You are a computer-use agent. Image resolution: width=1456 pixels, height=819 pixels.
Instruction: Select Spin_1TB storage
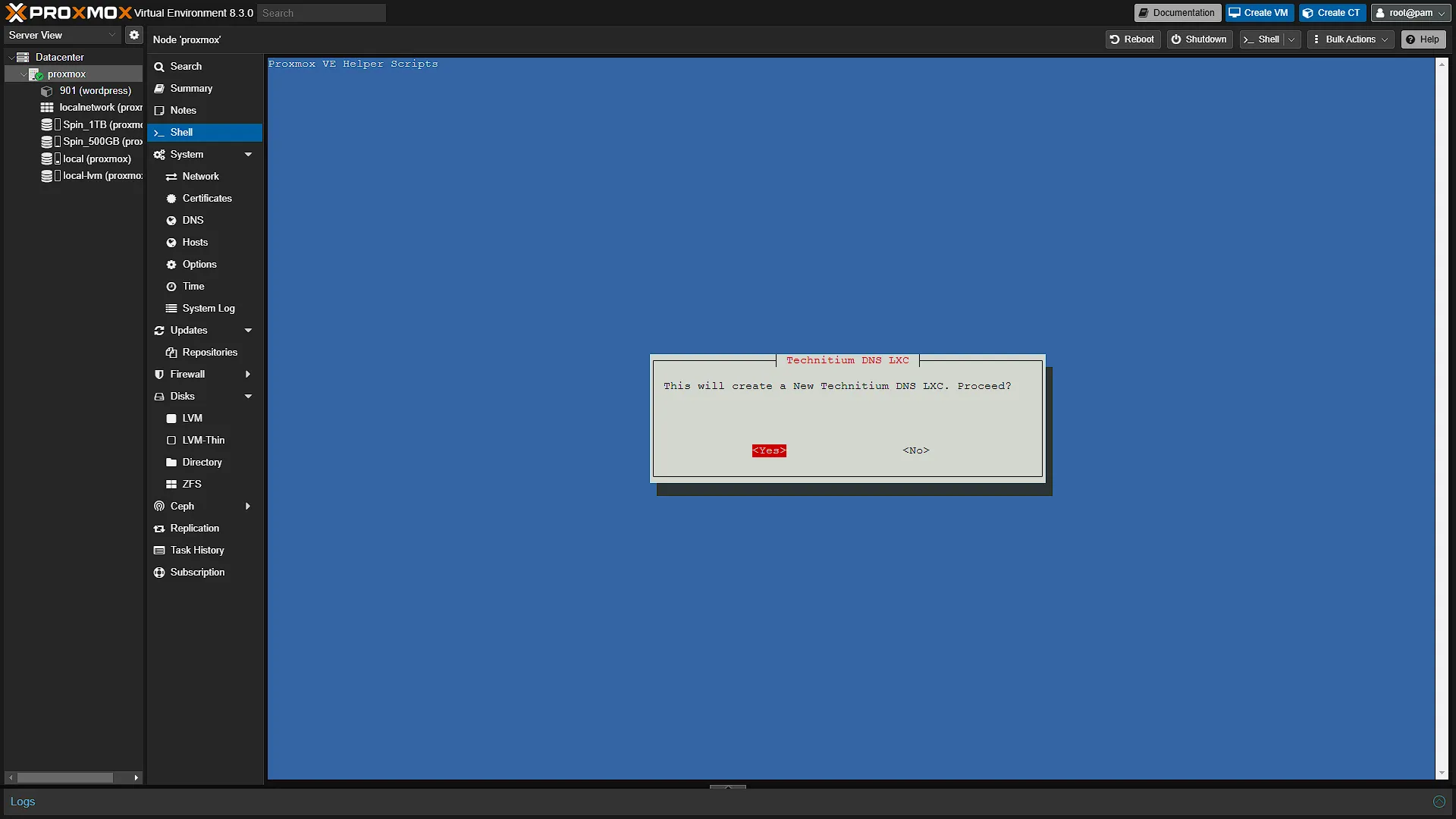tap(92, 124)
